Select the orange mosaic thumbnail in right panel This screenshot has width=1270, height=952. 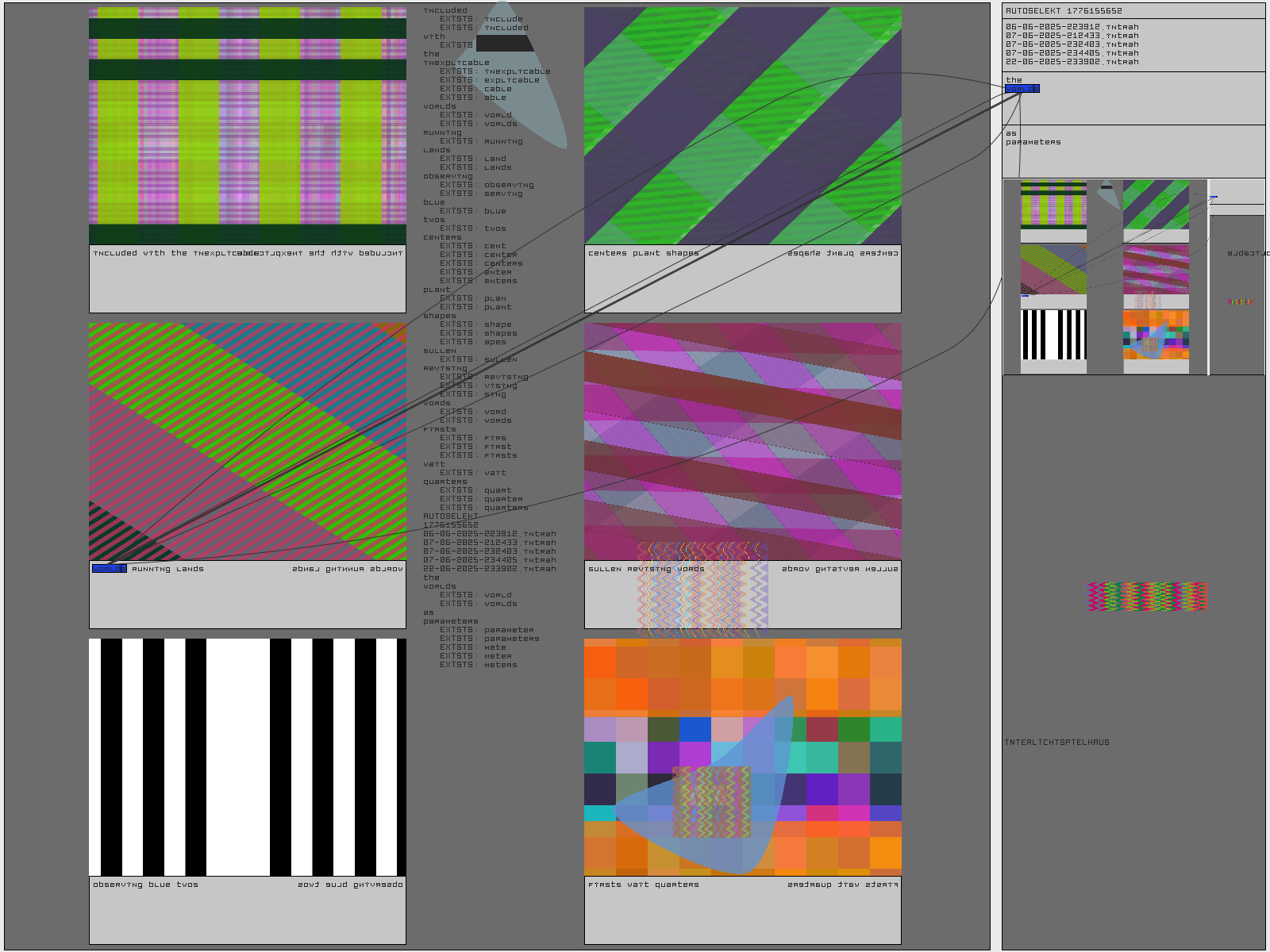[1156, 335]
